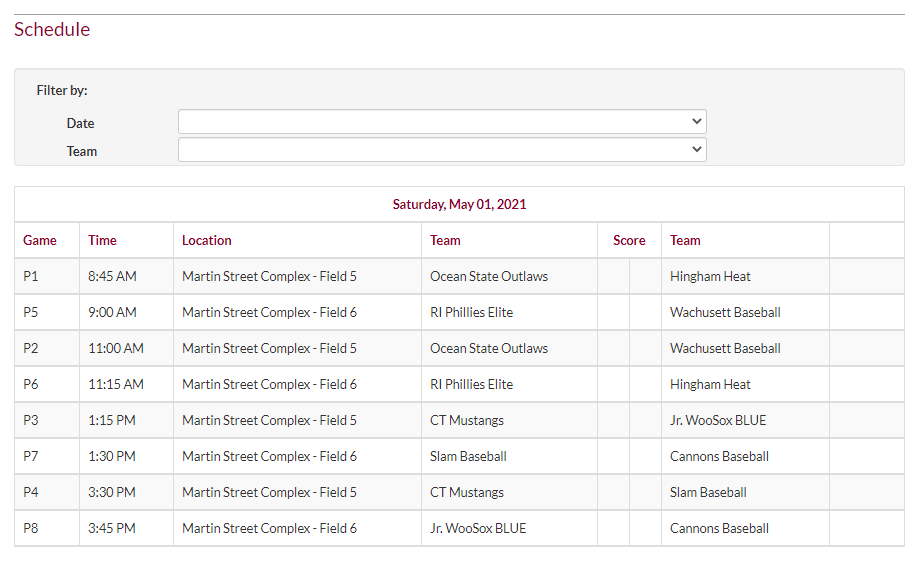920x580 pixels.
Task: Select Cannons Baseball in the P7 row
Action: pos(719,456)
